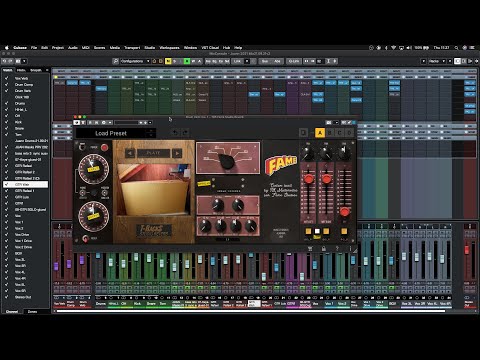The height and width of the screenshot is (360, 480).
Task: Click the Load Preset display
Action: (111, 133)
